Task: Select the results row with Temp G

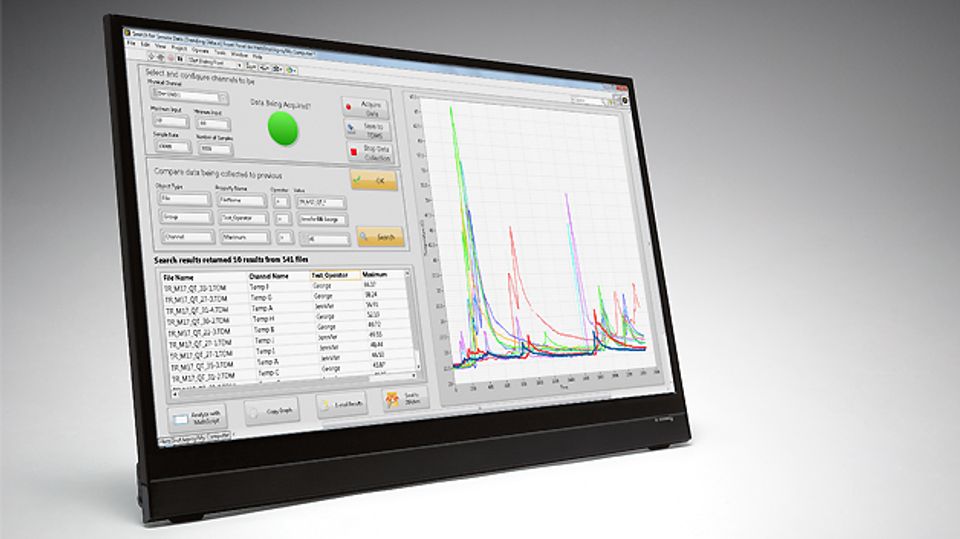Action: point(286,298)
